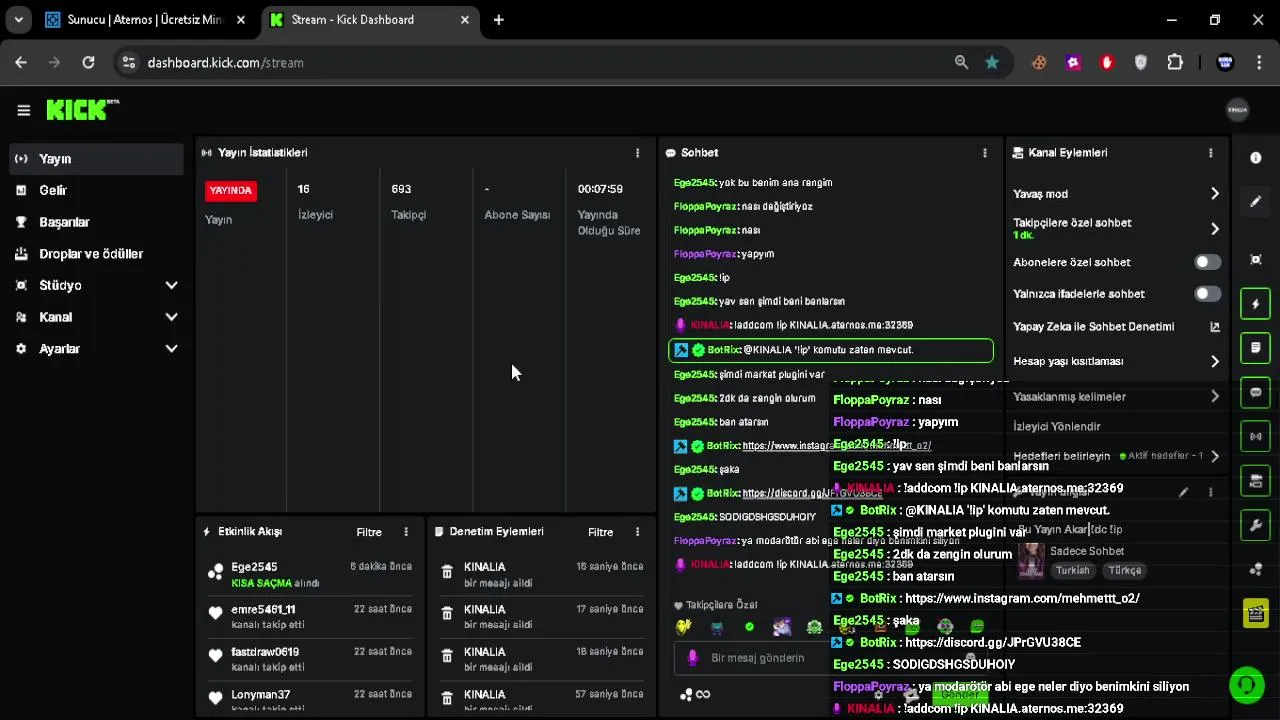Open Sohbet panel three-dot menu
Viewport: 1280px width, 720px height.
tap(984, 153)
